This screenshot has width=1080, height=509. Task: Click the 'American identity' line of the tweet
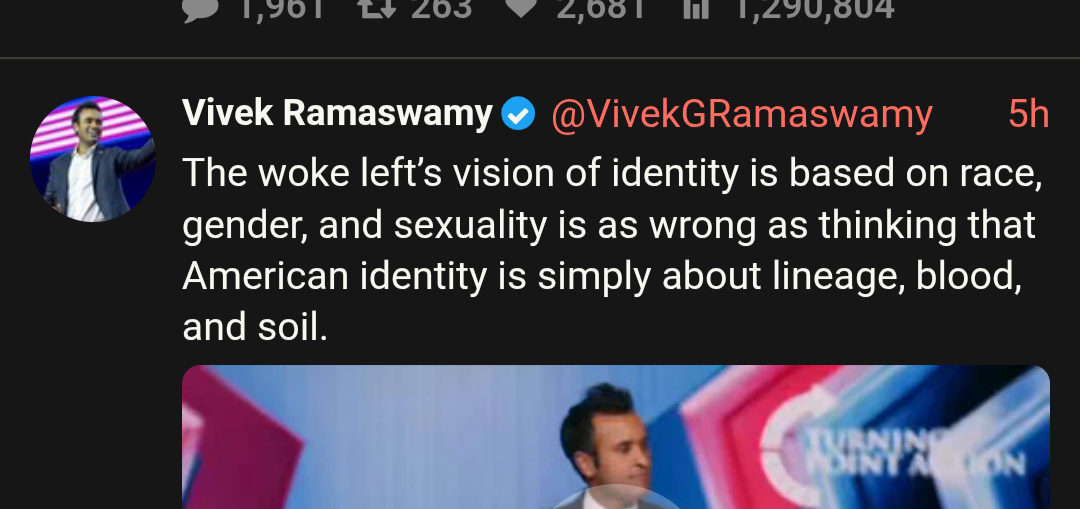point(602,276)
